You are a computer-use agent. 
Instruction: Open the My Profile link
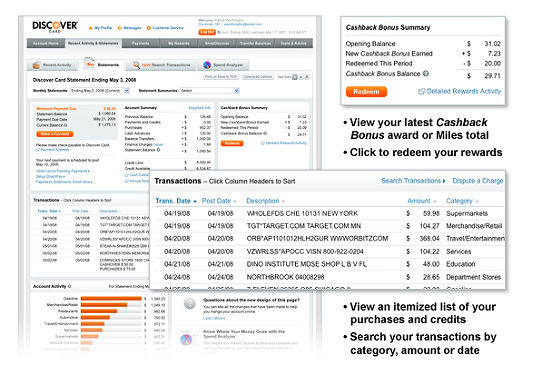click(103, 28)
